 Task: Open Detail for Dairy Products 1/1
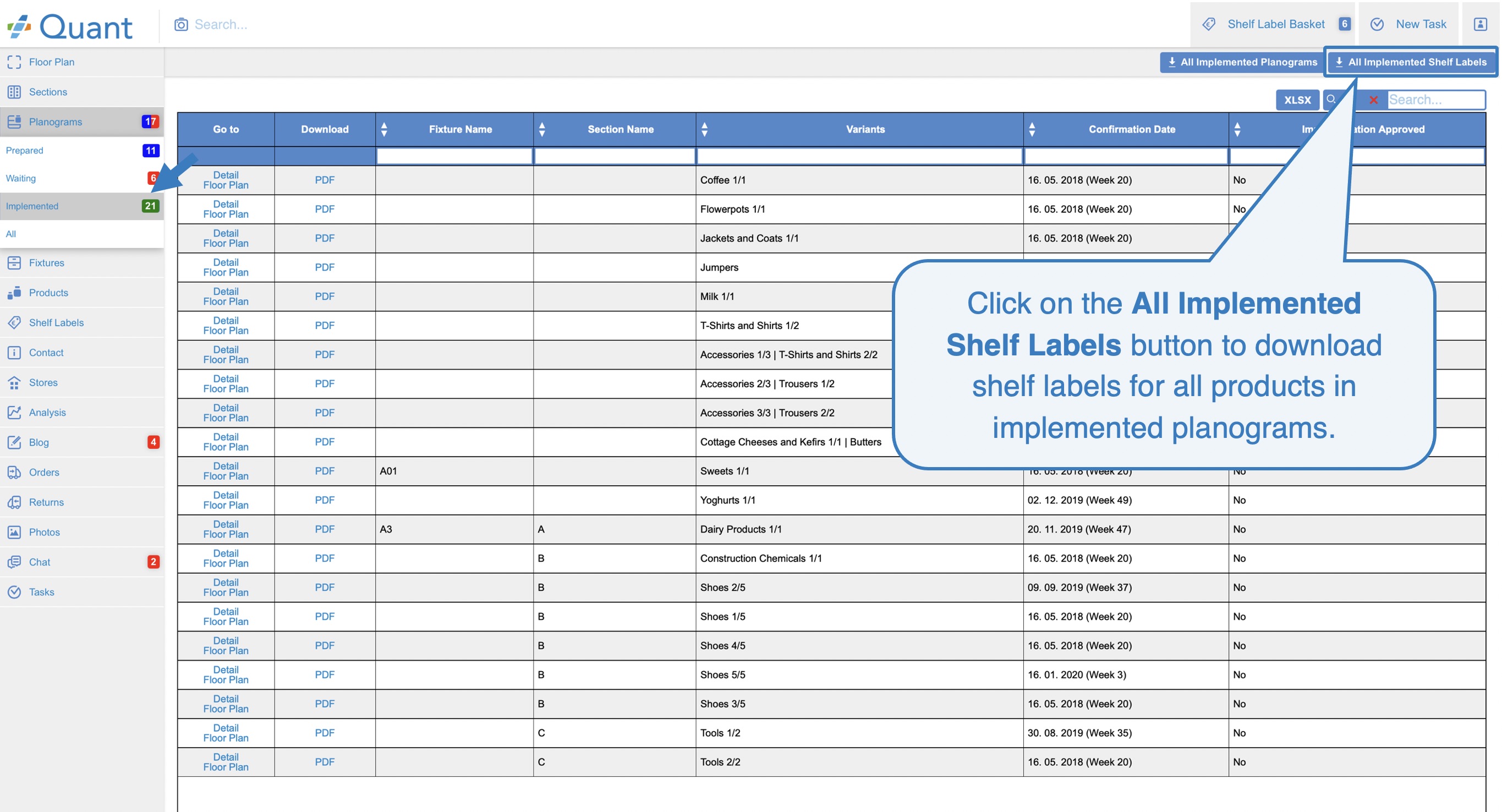tap(226, 524)
